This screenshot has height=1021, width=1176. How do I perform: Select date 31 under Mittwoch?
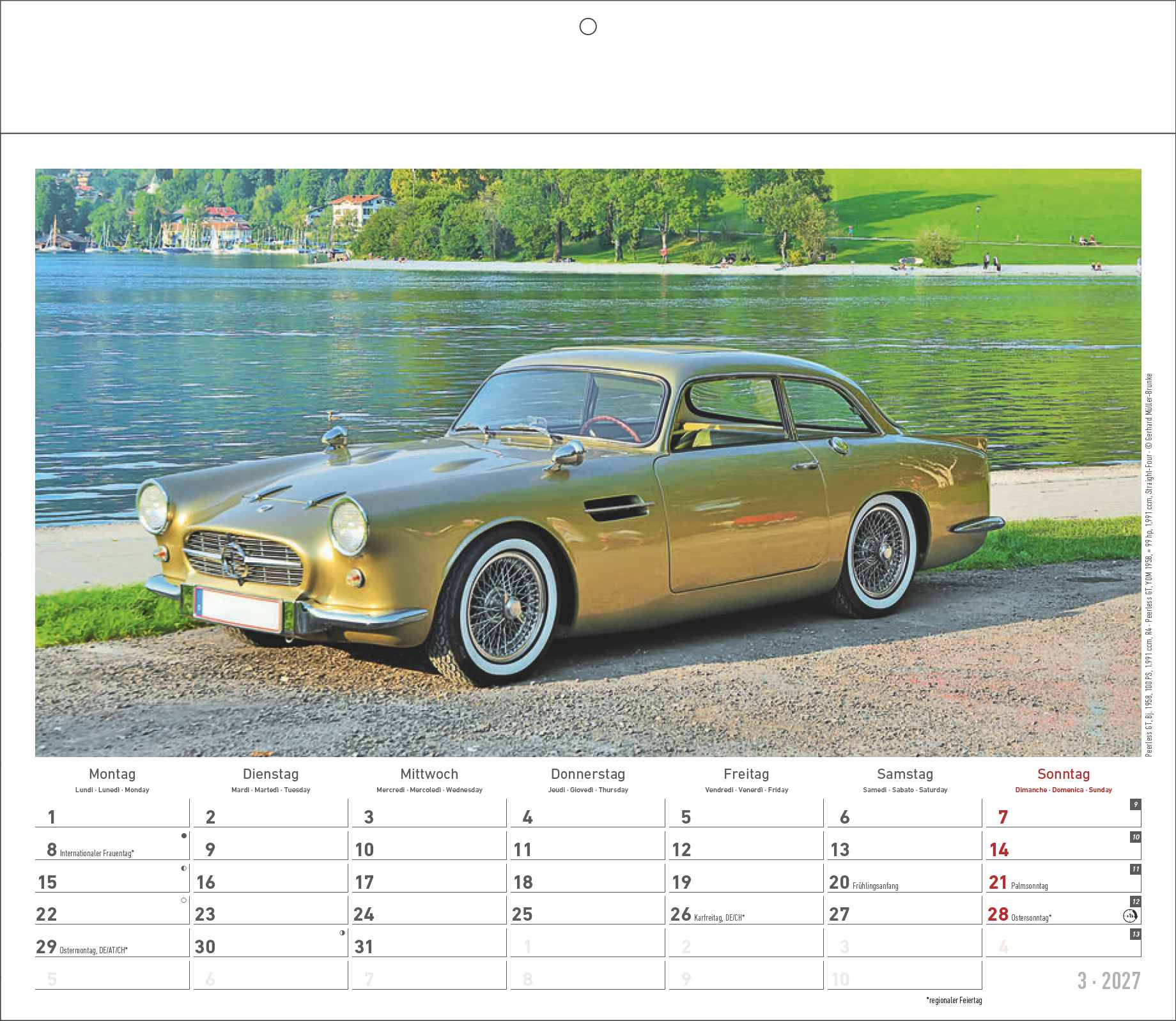pos(364,947)
